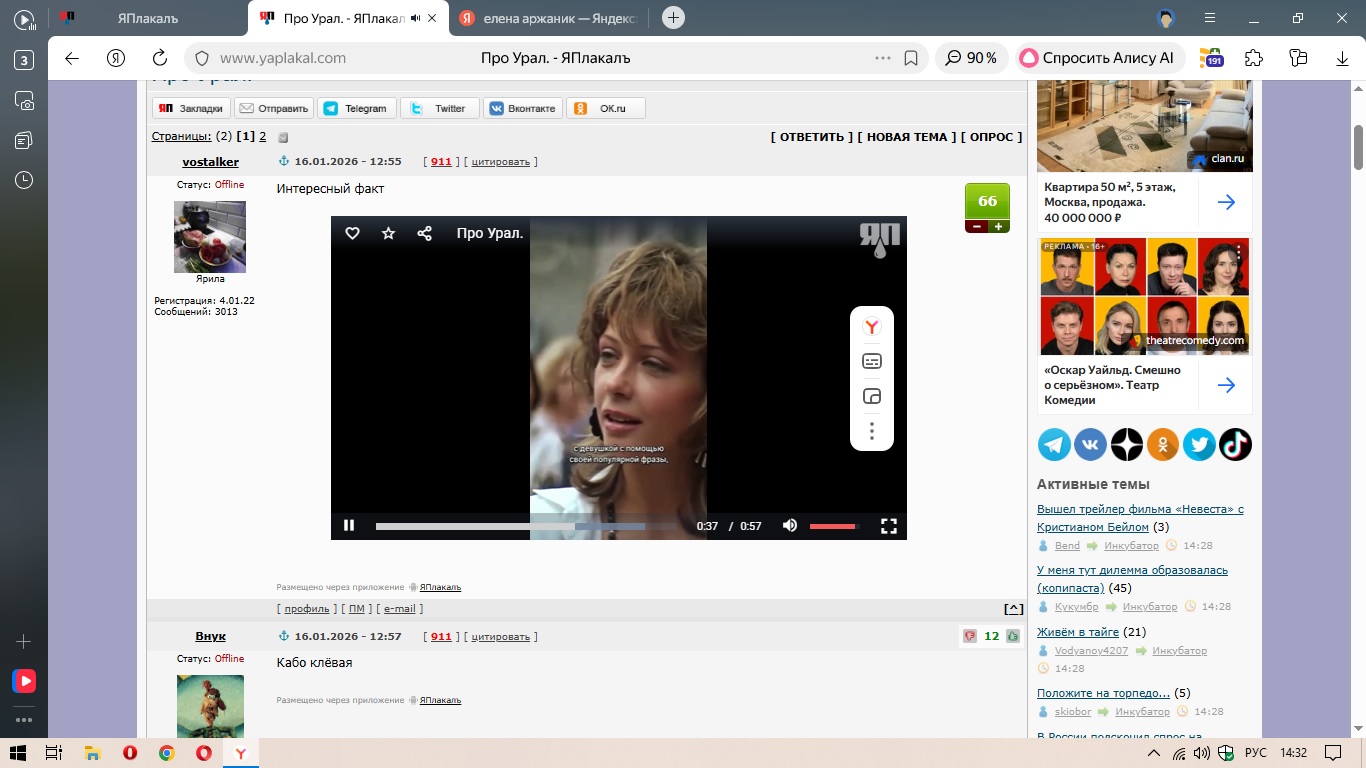Pause the video playback
The width and height of the screenshot is (1366, 768).
coord(349,525)
